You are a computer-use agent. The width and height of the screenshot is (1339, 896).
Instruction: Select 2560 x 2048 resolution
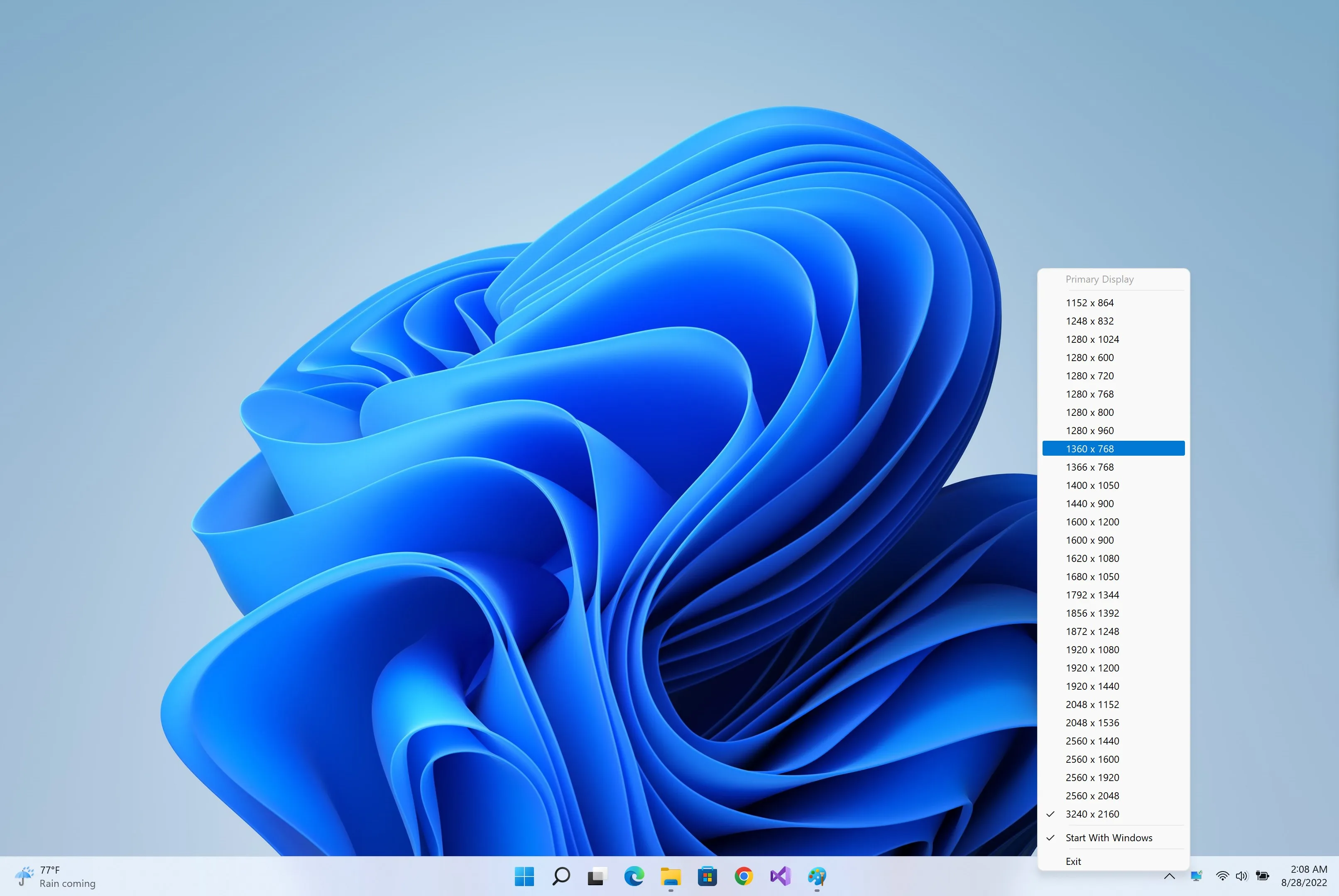(x=1114, y=796)
